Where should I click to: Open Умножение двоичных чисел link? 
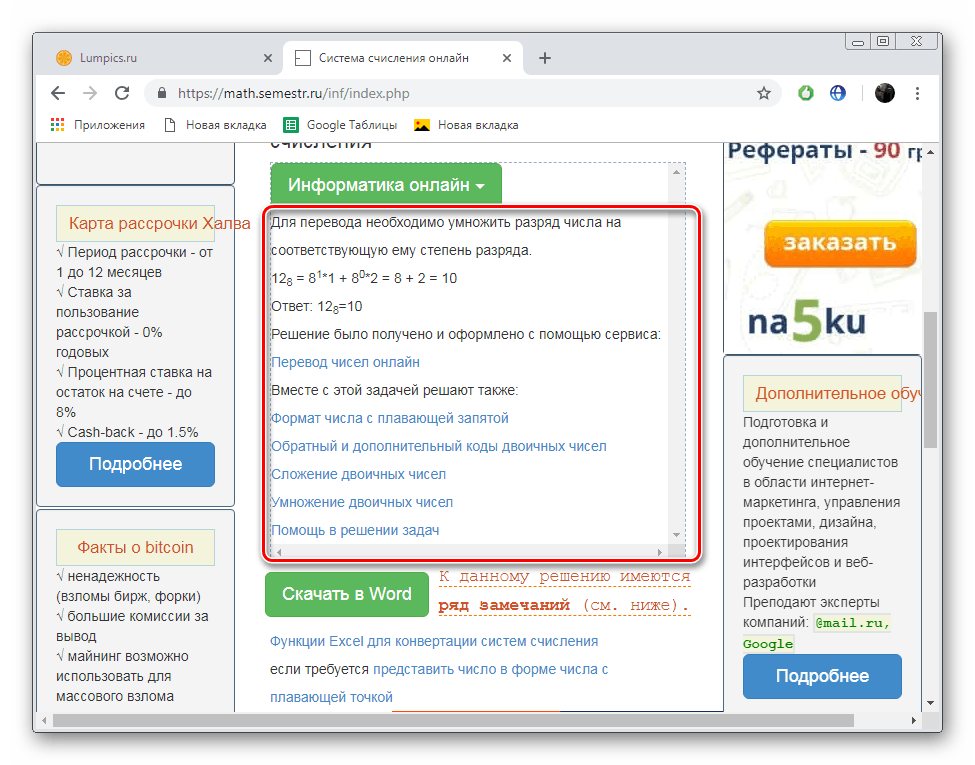click(362, 502)
